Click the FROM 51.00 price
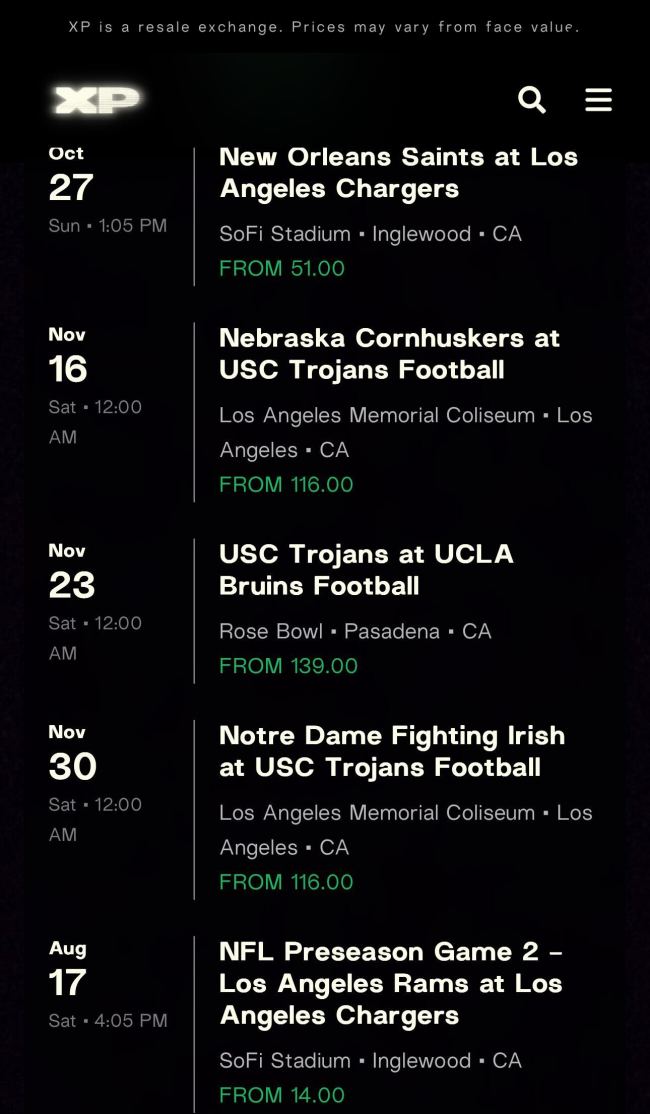 pos(282,268)
